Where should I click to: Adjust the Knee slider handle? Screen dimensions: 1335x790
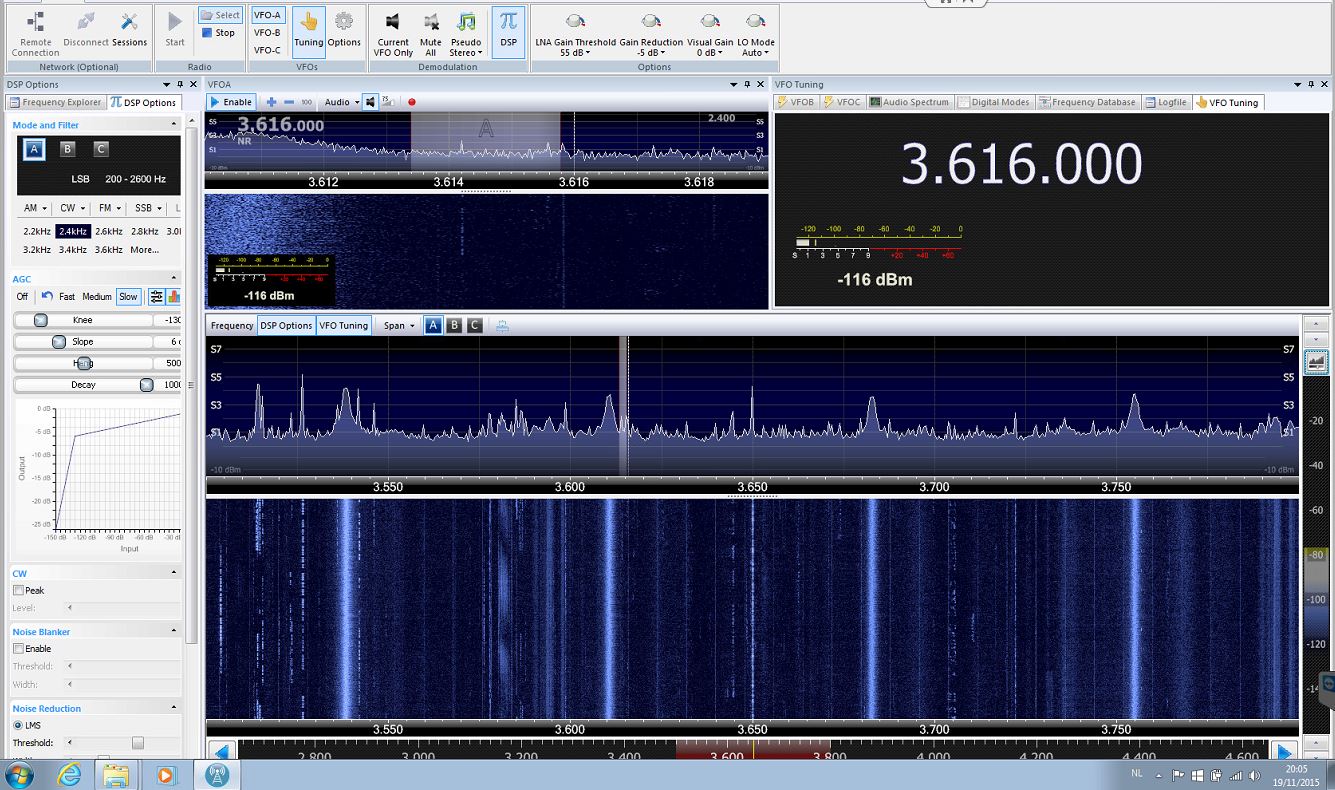(41, 320)
